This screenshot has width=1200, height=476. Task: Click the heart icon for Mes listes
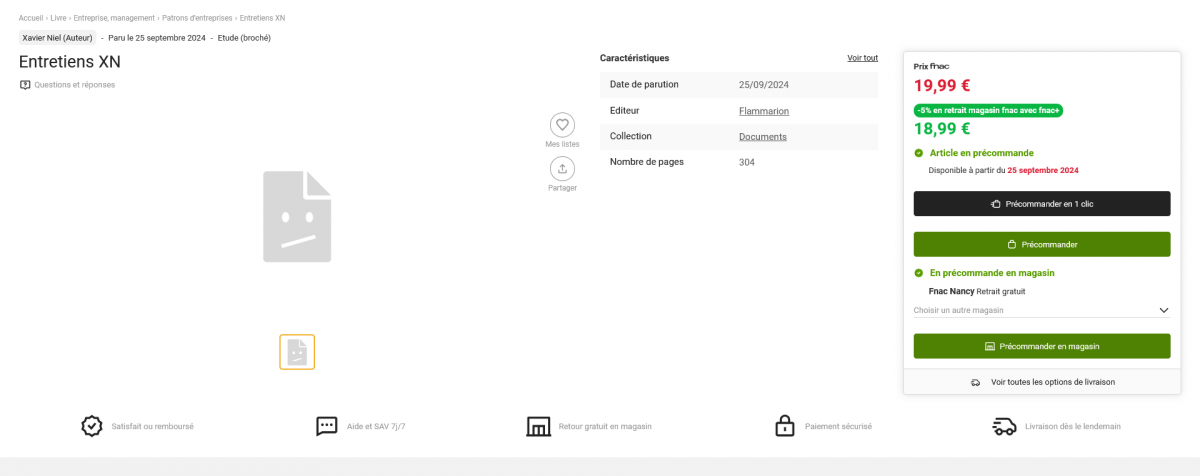click(x=562, y=125)
